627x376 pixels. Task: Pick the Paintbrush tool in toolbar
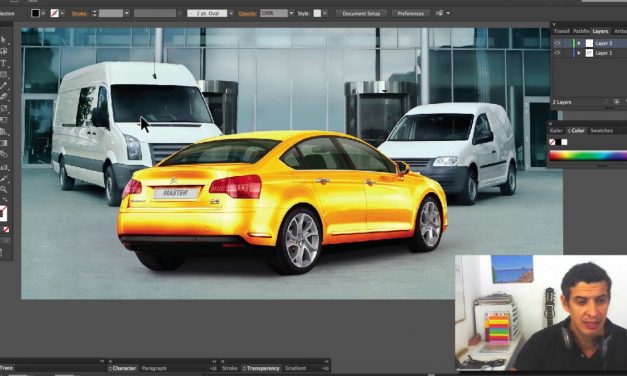pos(3,85)
